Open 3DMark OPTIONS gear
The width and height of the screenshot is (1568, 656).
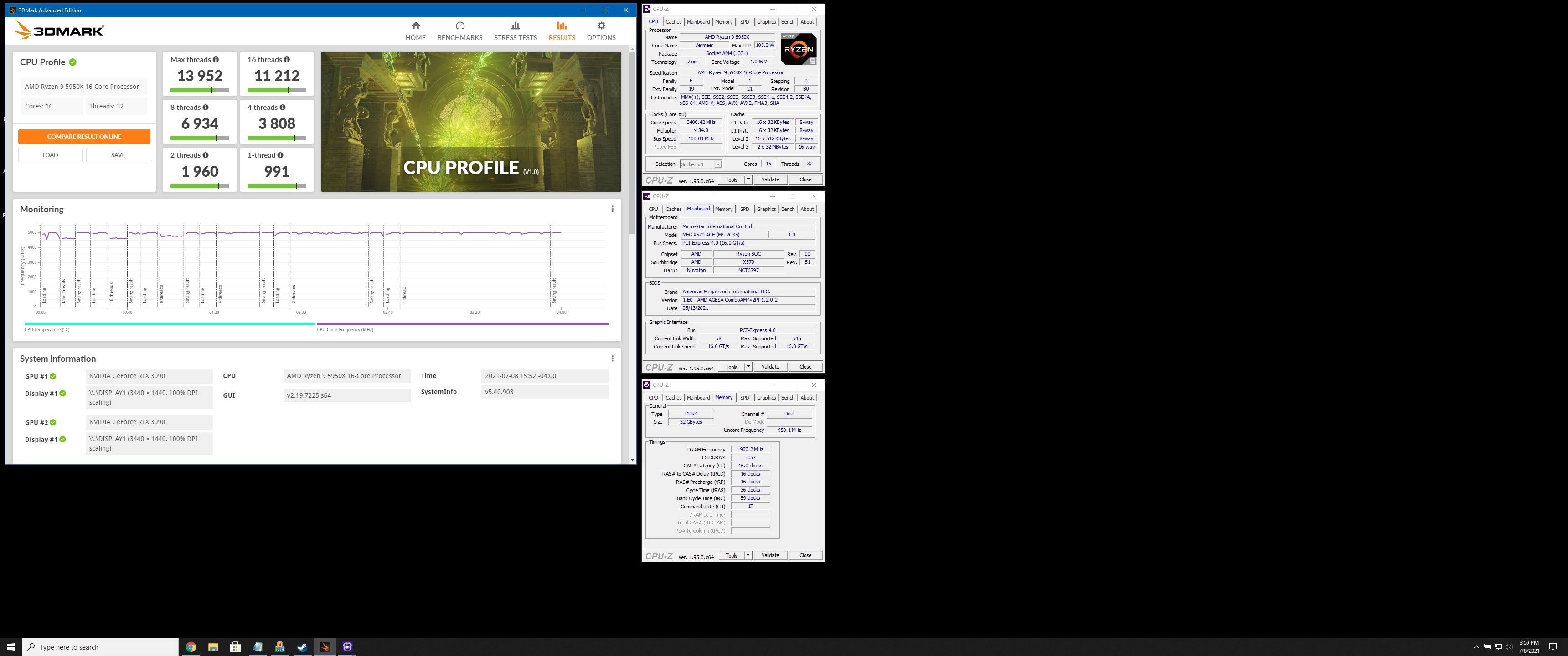click(x=601, y=26)
